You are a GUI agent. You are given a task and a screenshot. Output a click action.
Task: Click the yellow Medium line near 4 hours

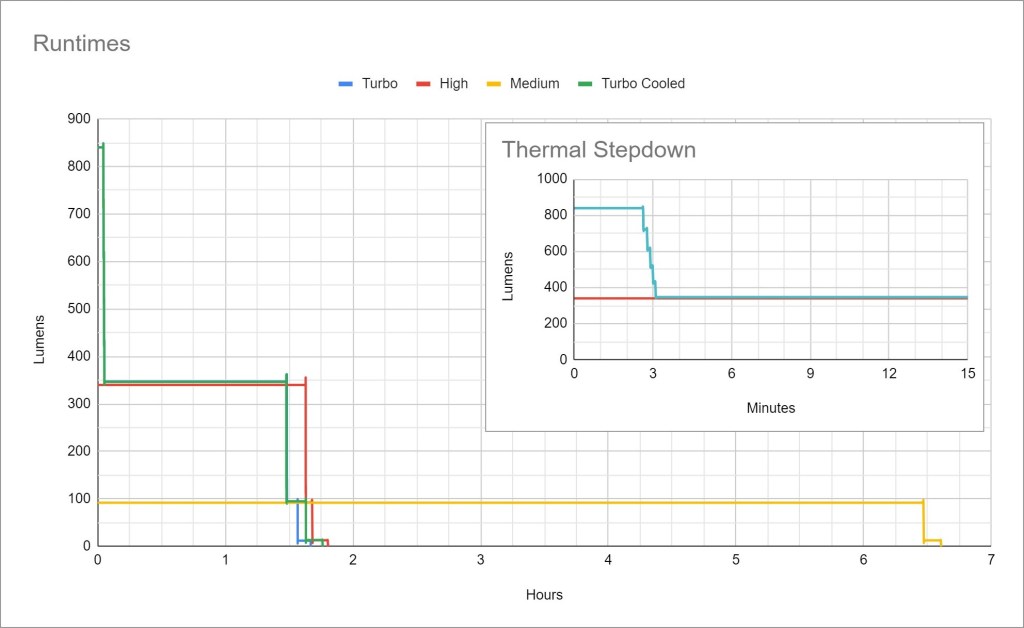608,502
